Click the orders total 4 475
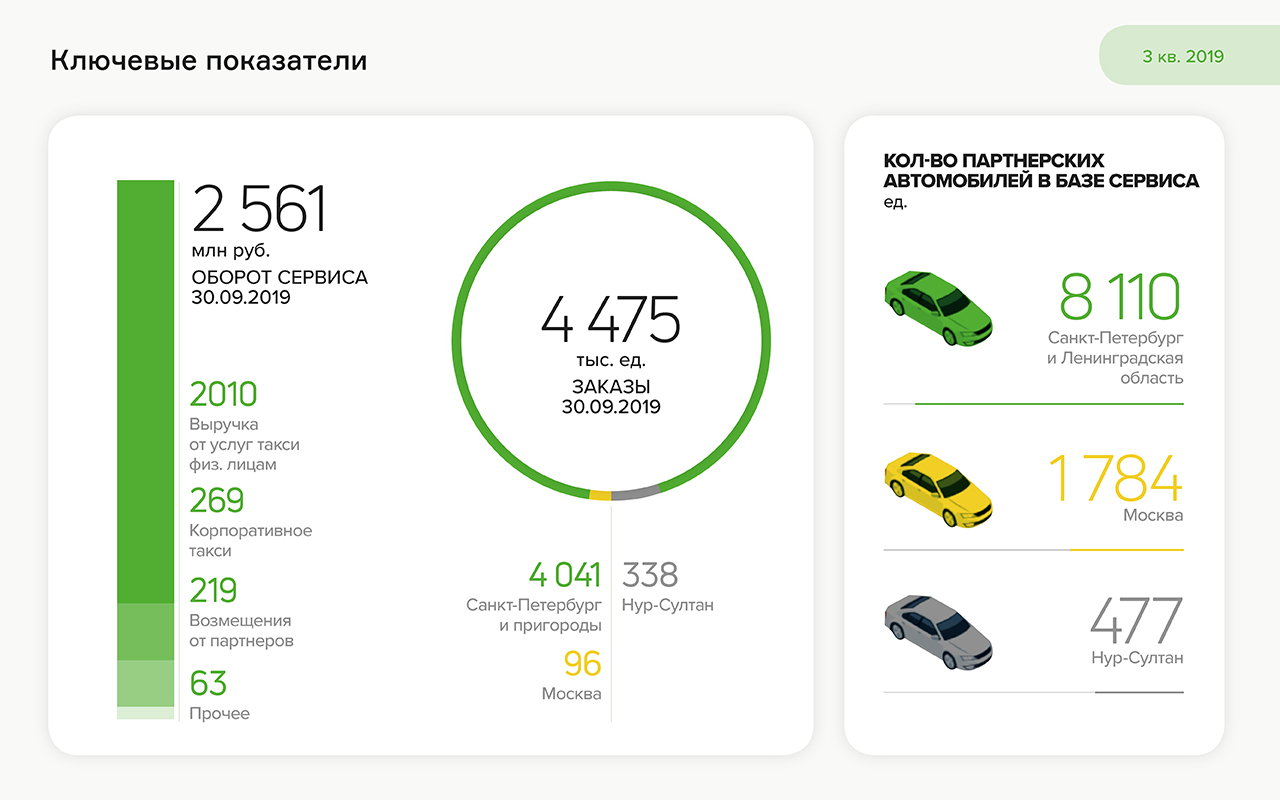1280x800 pixels. tap(611, 319)
